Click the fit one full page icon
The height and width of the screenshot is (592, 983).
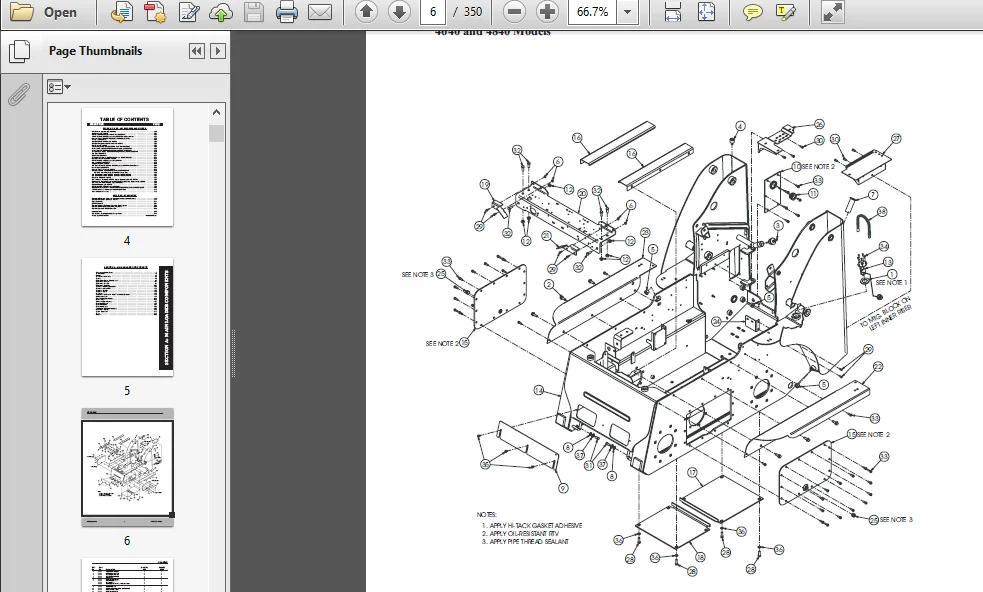tap(707, 12)
